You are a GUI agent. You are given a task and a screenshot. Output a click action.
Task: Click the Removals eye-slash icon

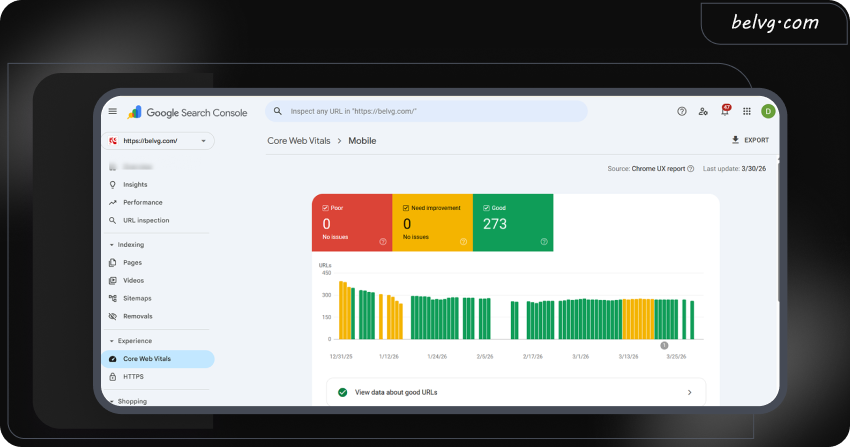[113, 316]
